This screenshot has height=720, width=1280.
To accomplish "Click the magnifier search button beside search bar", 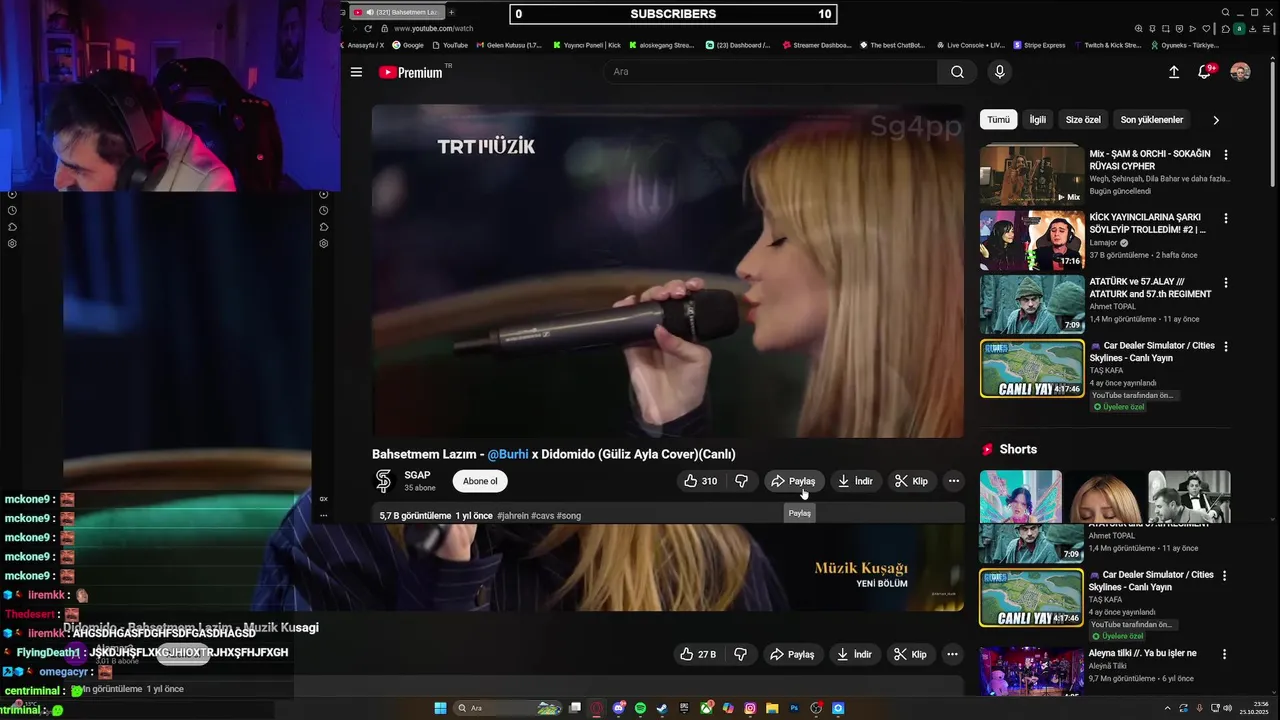I will click(957, 72).
